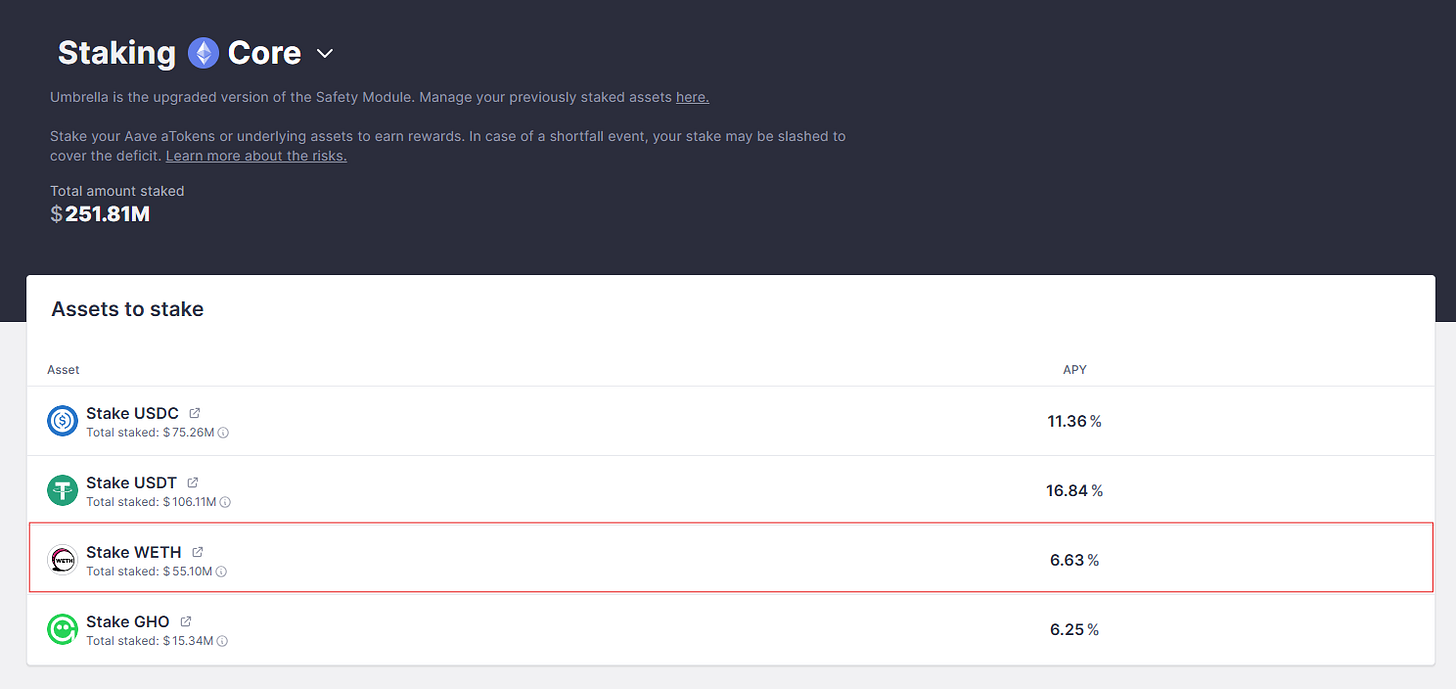The height and width of the screenshot is (689, 1456).
Task: Expand the Core market dropdown chevron
Action: click(x=325, y=53)
